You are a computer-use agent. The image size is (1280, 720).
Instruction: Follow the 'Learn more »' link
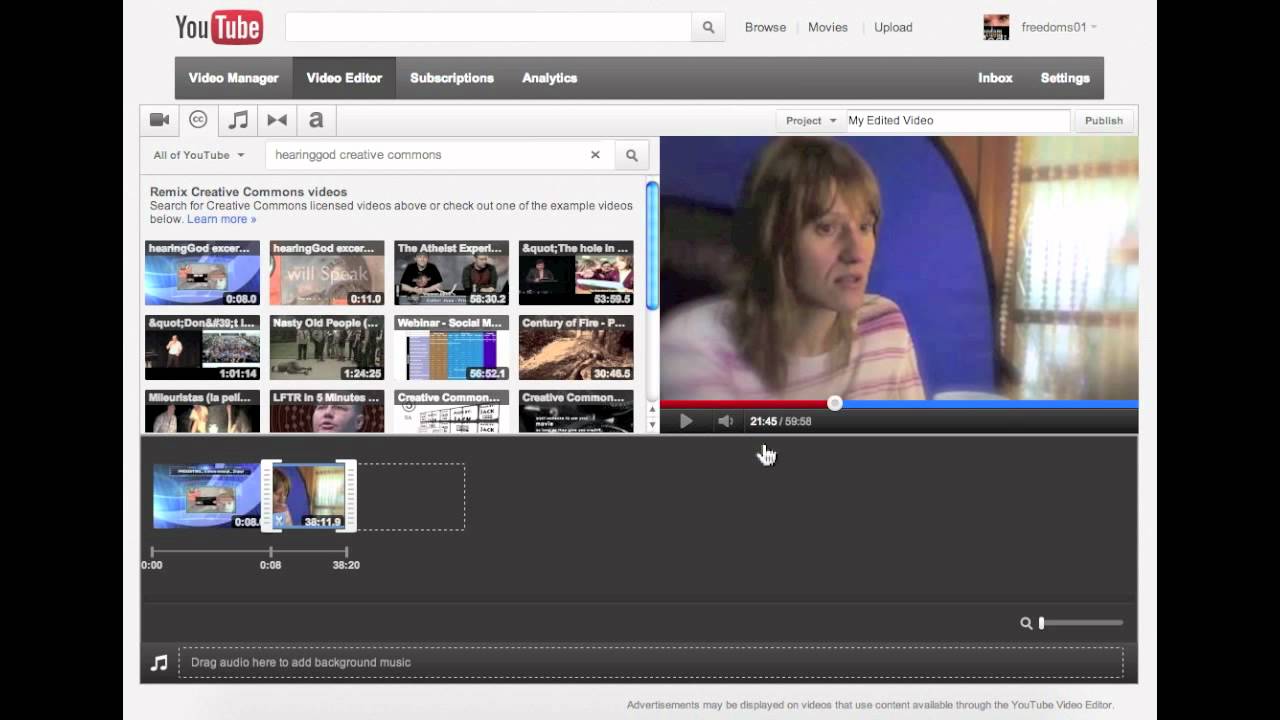point(221,219)
